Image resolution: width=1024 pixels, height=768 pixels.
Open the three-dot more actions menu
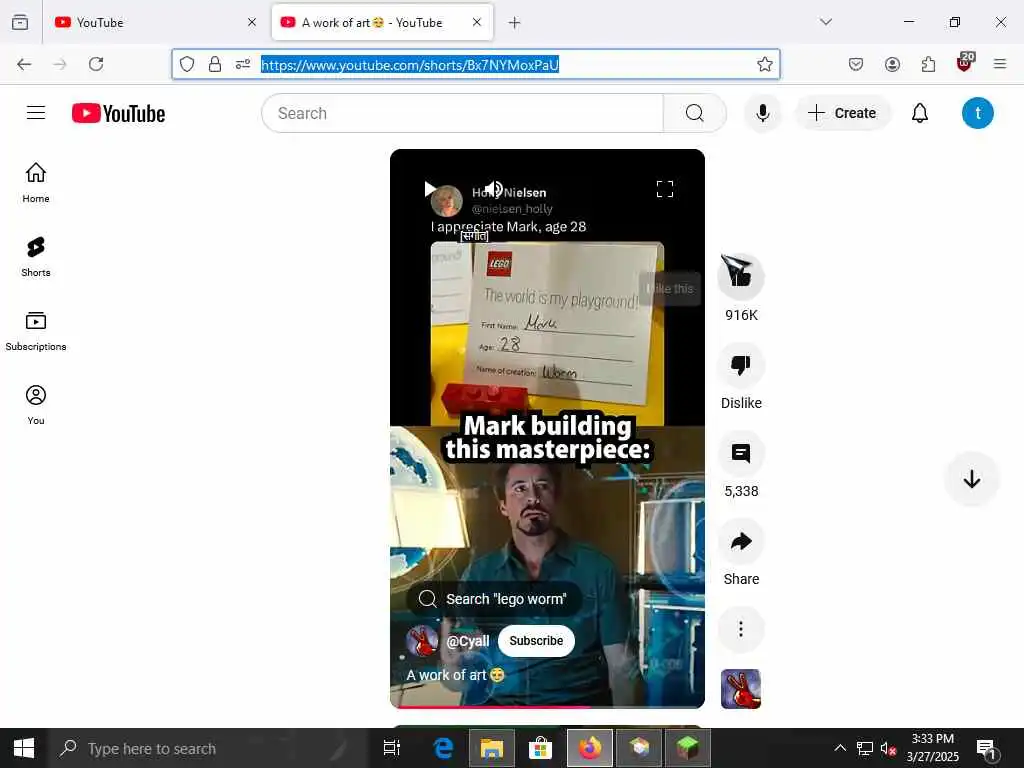pos(741,629)
